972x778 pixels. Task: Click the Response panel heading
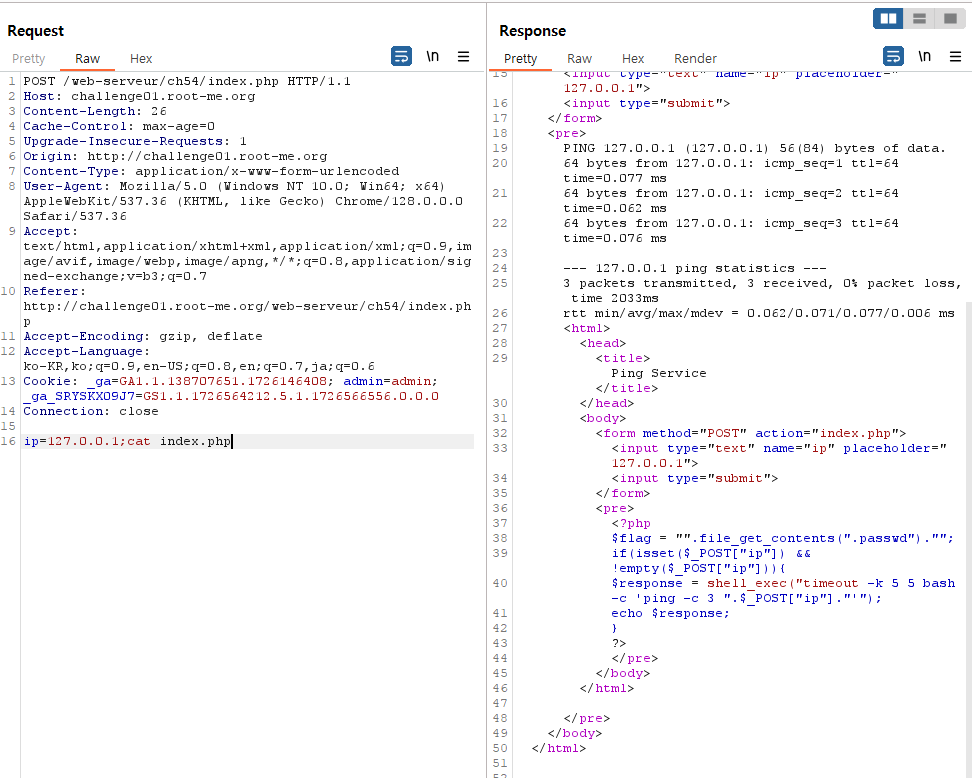[532, 30]
